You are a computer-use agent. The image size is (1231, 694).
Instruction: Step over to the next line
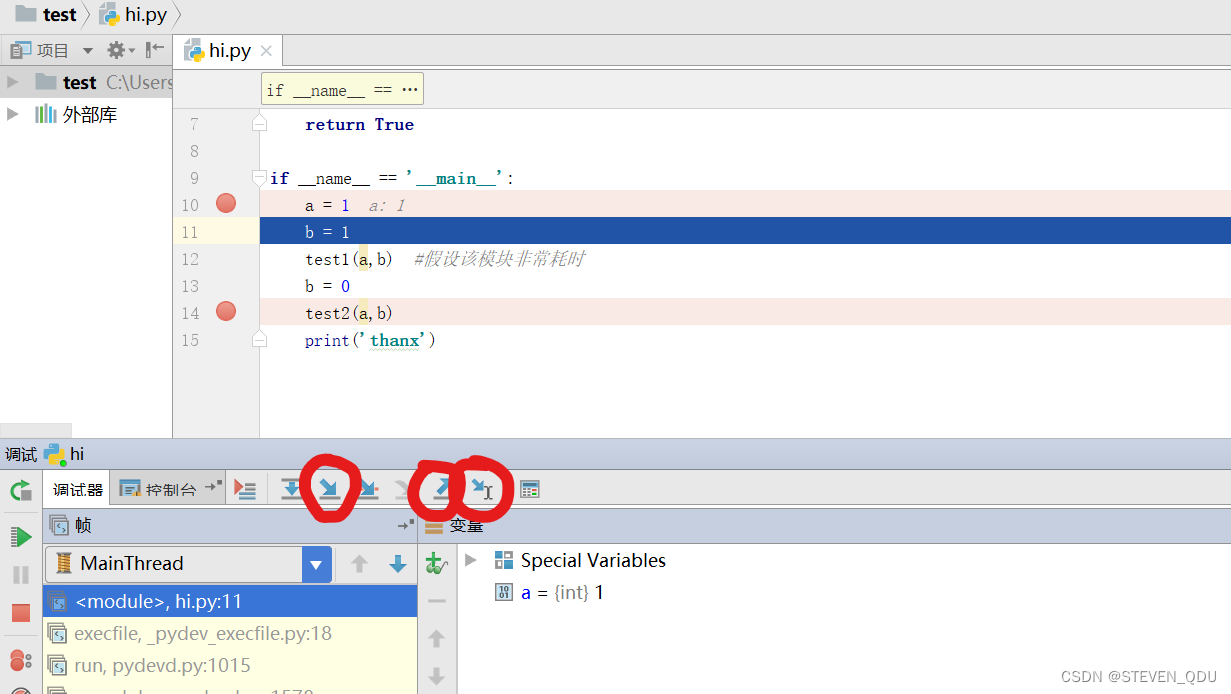(290, 489)
